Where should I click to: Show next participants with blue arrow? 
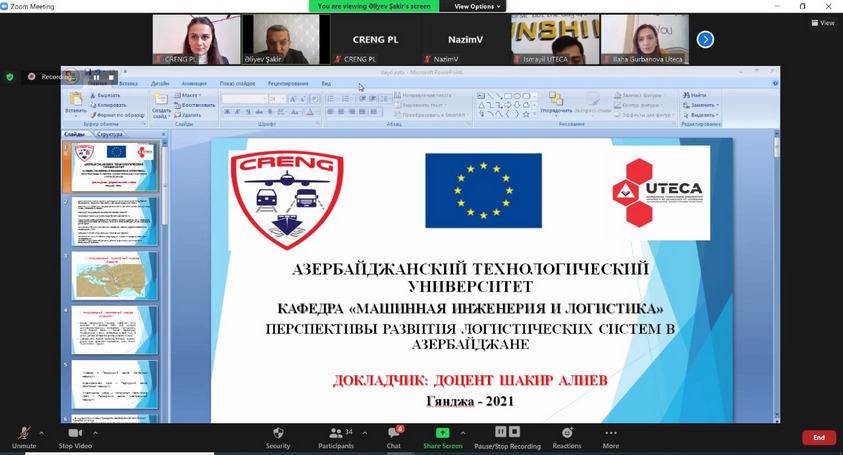tap(705, 39)
